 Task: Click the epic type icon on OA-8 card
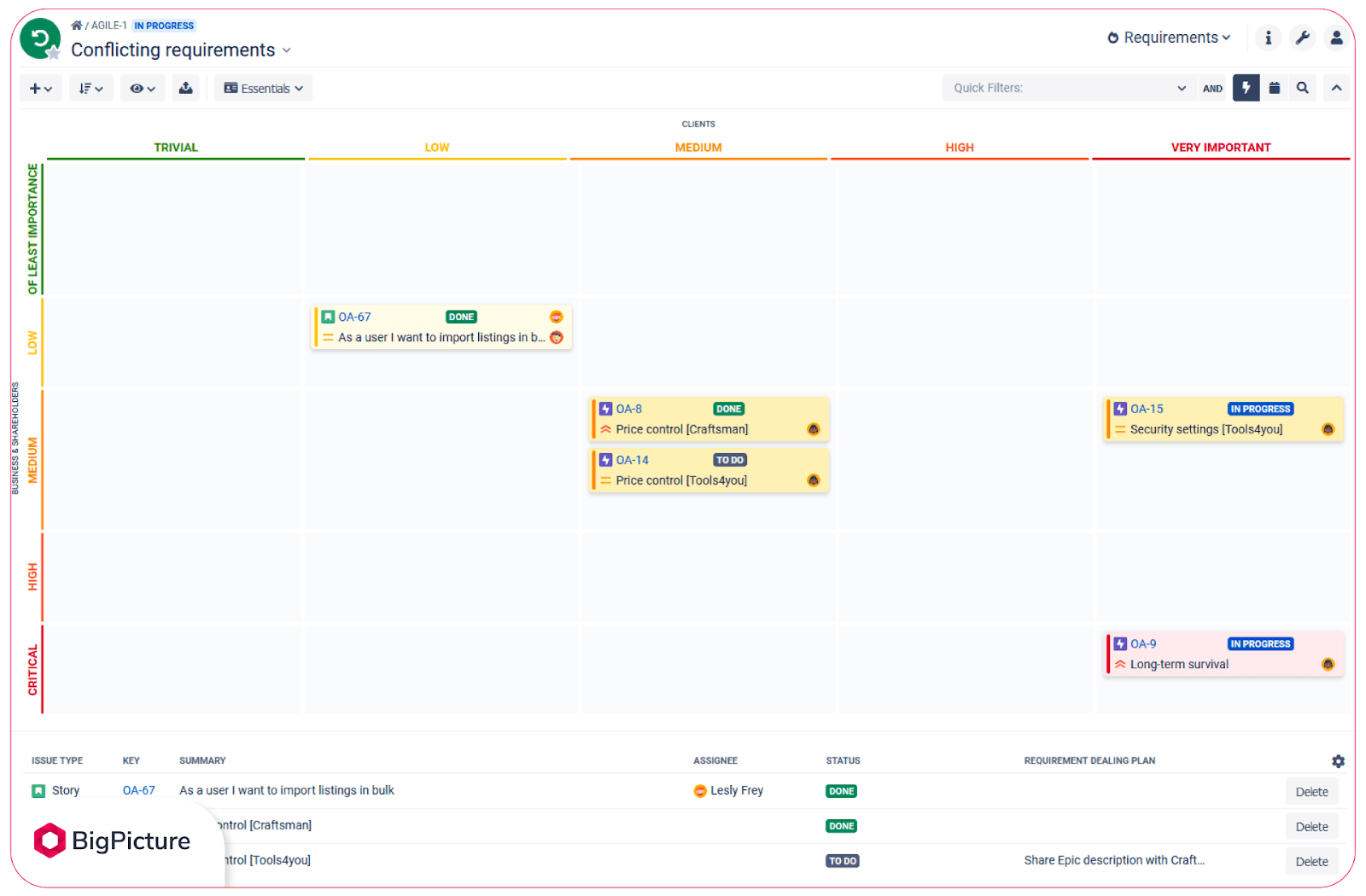606,409
